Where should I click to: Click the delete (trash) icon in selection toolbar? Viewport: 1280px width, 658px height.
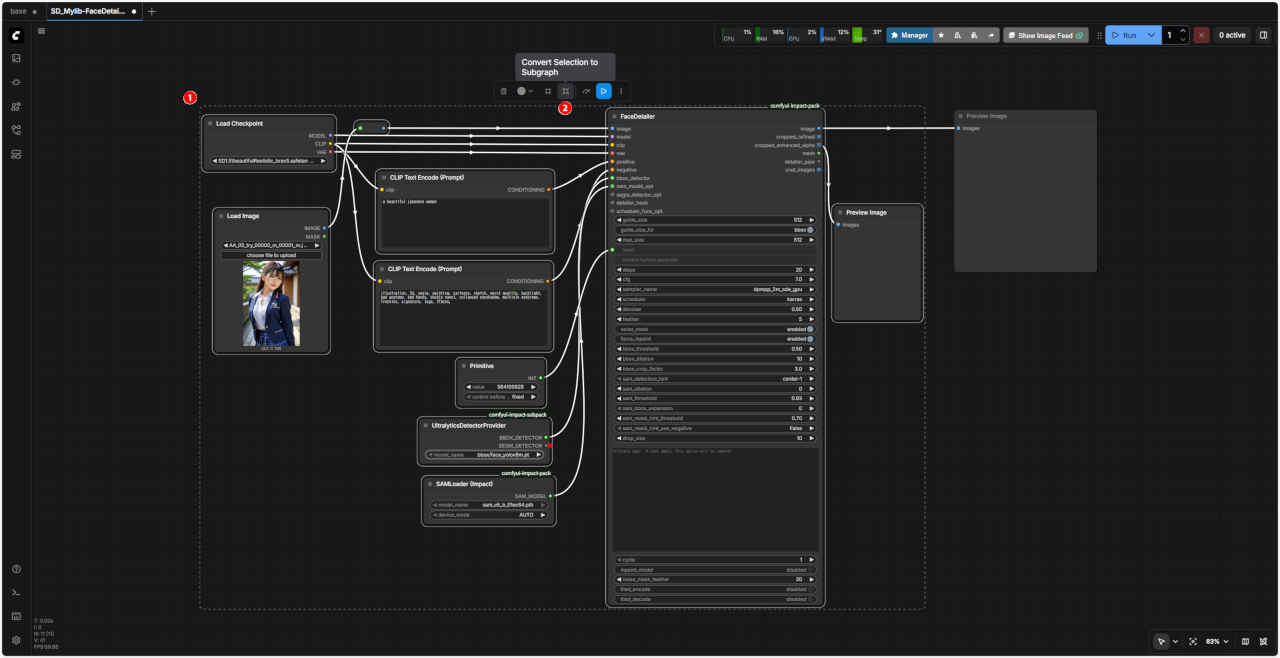pos(504,91)
